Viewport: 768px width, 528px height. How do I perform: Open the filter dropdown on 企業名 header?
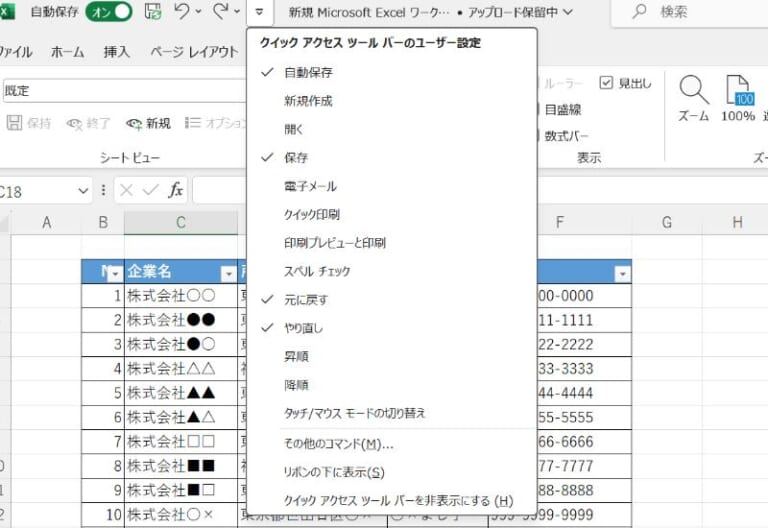[228, 274]
